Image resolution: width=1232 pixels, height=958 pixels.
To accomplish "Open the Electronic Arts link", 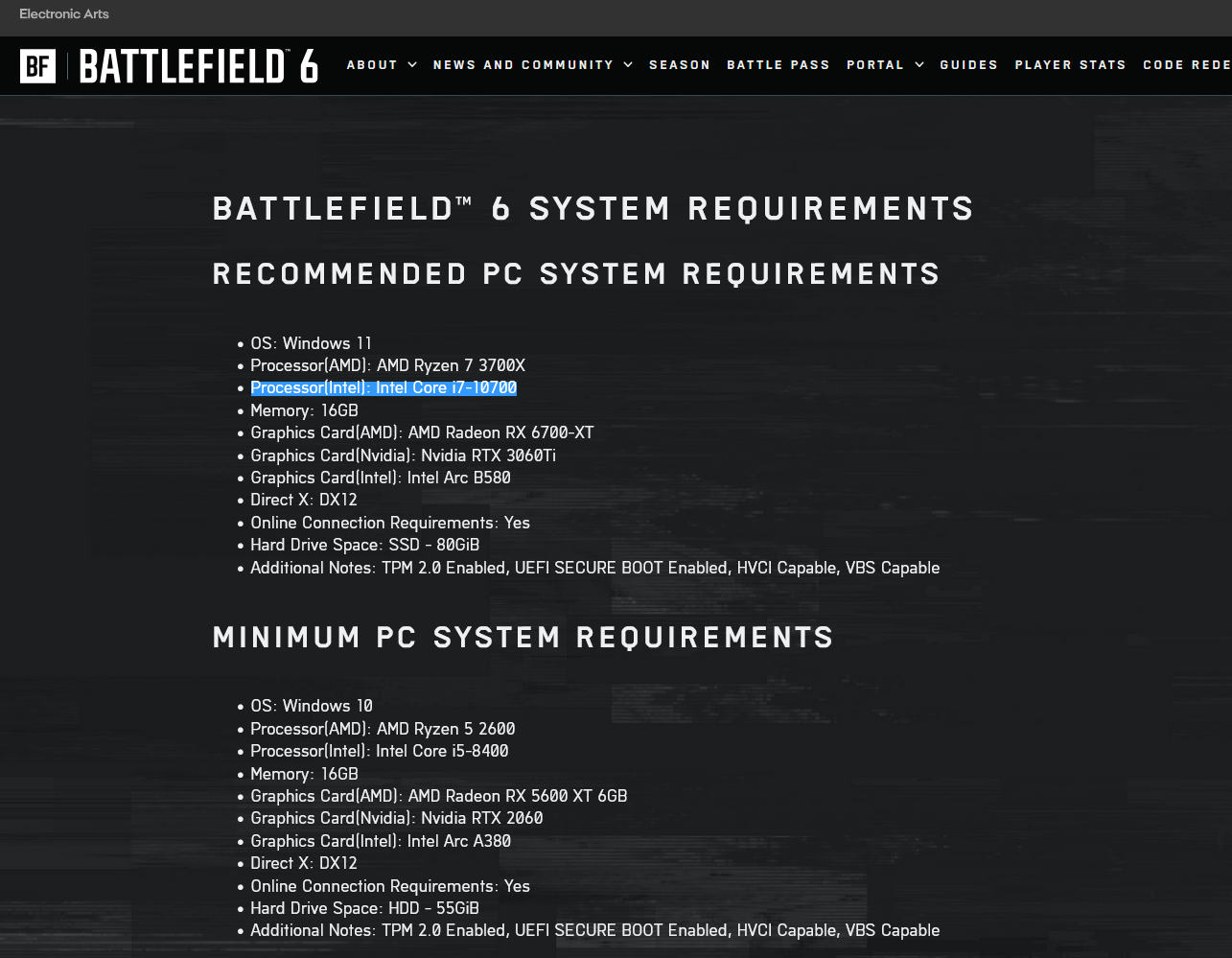I will pos(64,14).
